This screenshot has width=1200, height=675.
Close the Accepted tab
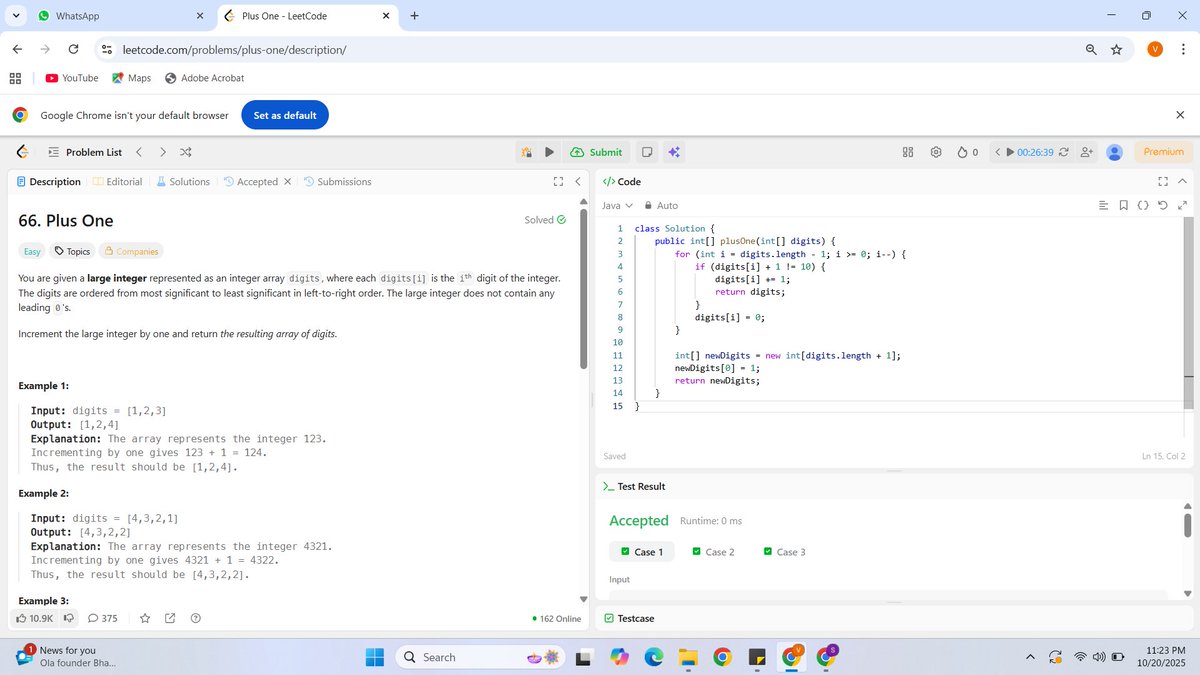[287, 182]
